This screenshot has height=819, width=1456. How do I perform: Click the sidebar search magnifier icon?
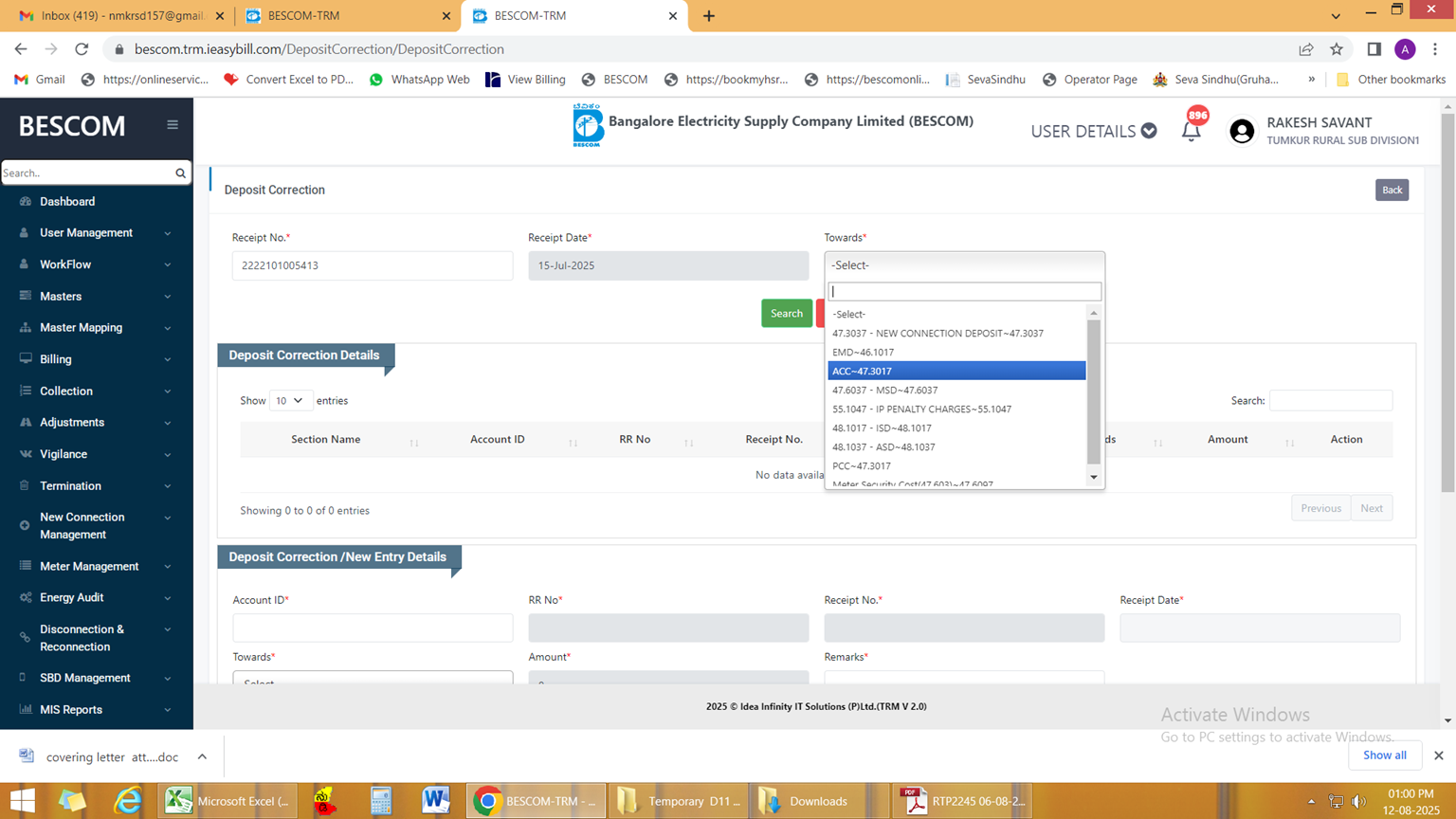click(x=180, y=173)
